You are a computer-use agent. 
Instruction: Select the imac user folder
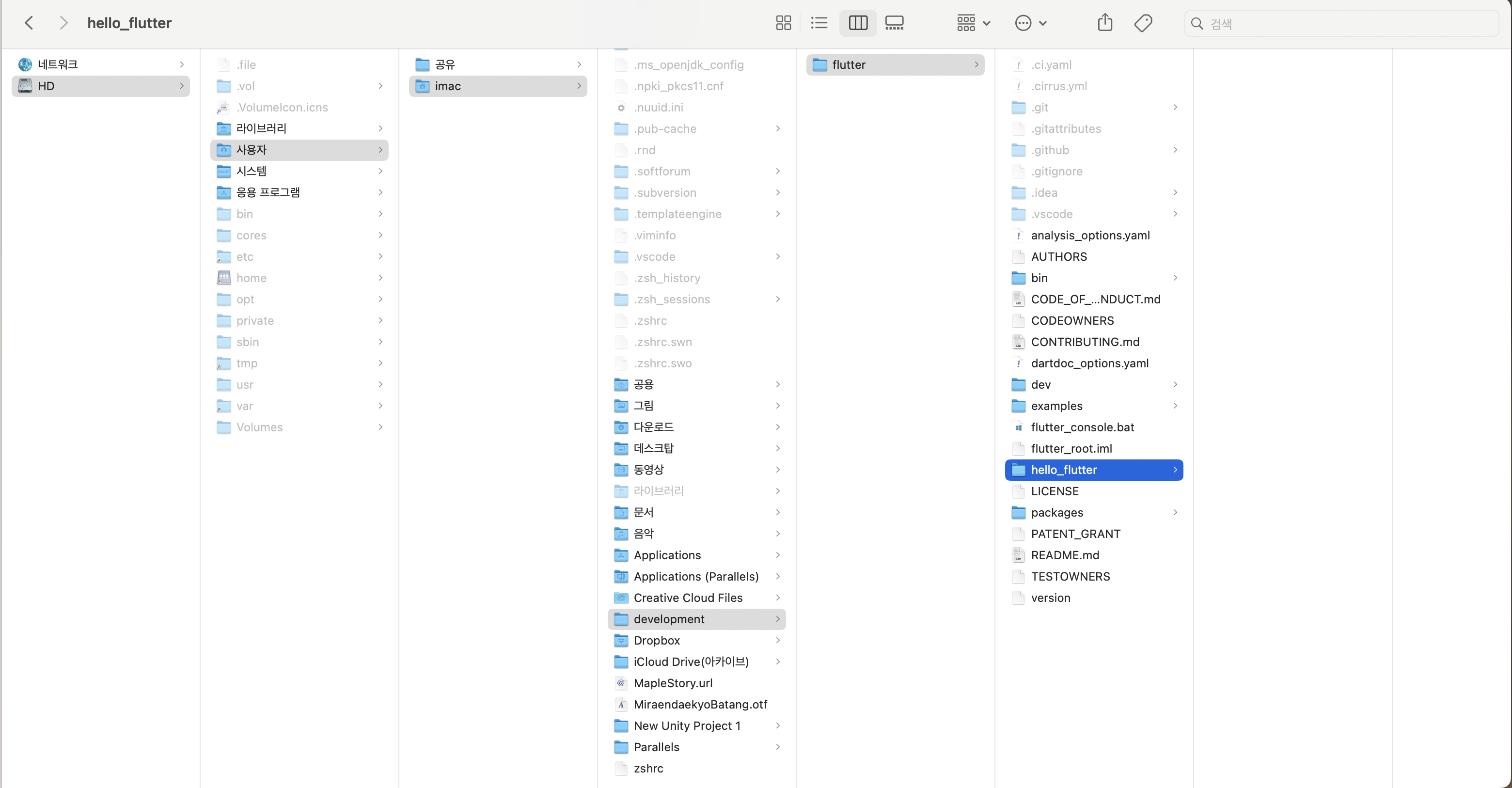click(498, 86)
